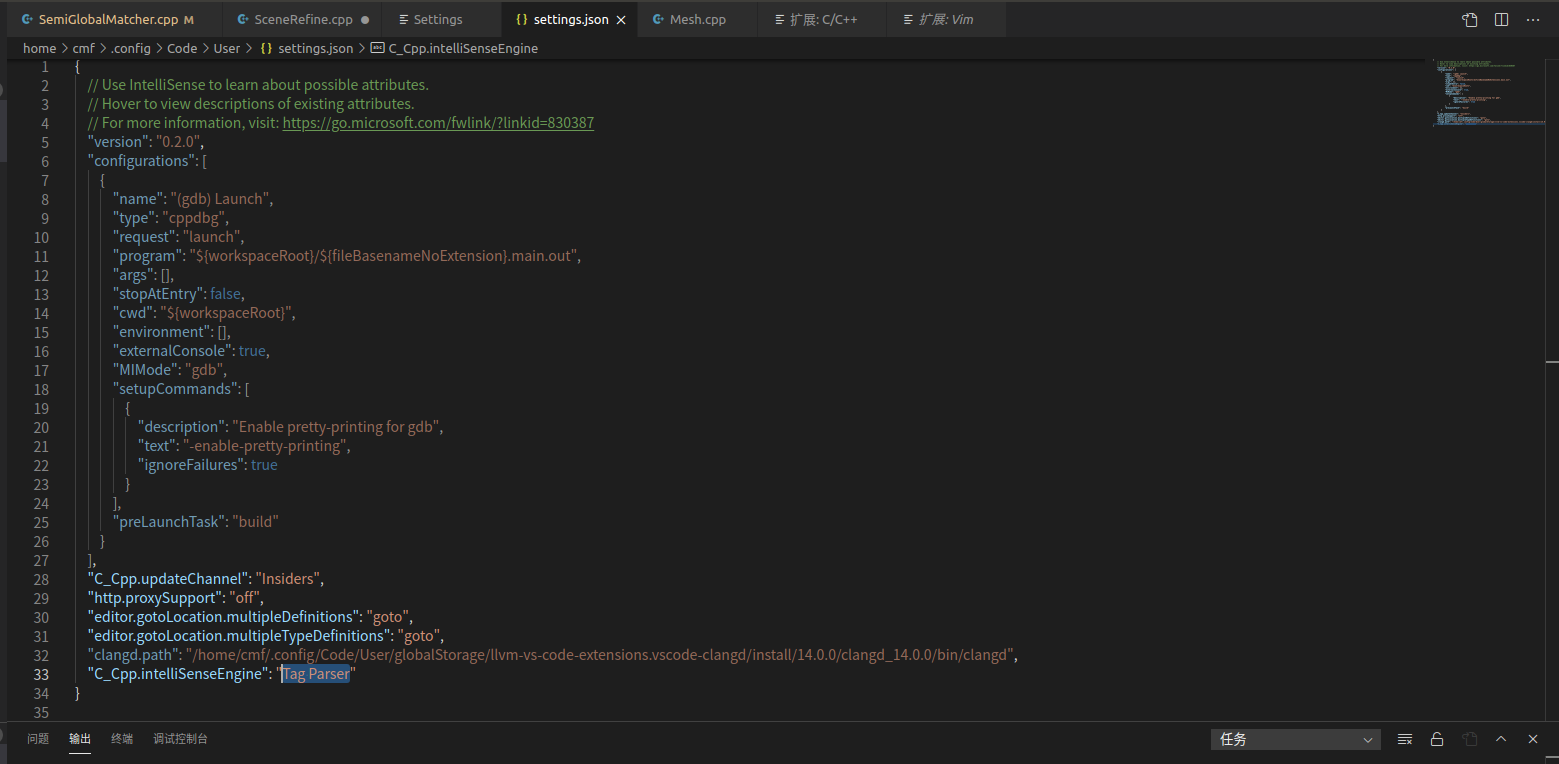Open the 调试控制台 debug console tab

180,739
